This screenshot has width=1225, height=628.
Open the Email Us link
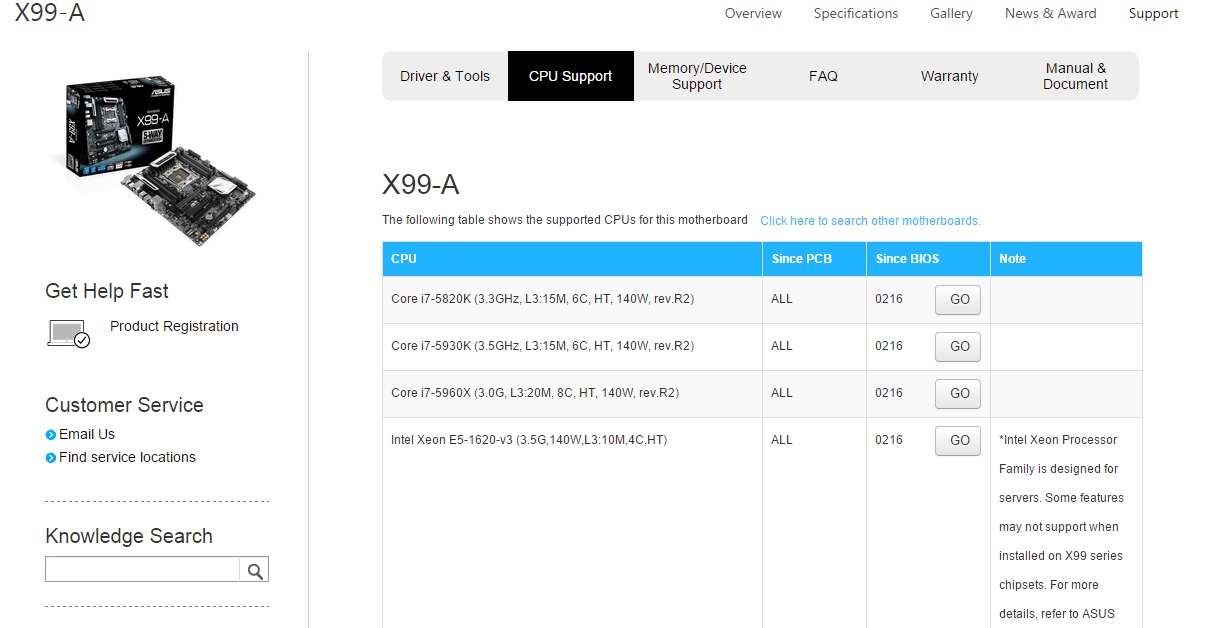[87, 434]
